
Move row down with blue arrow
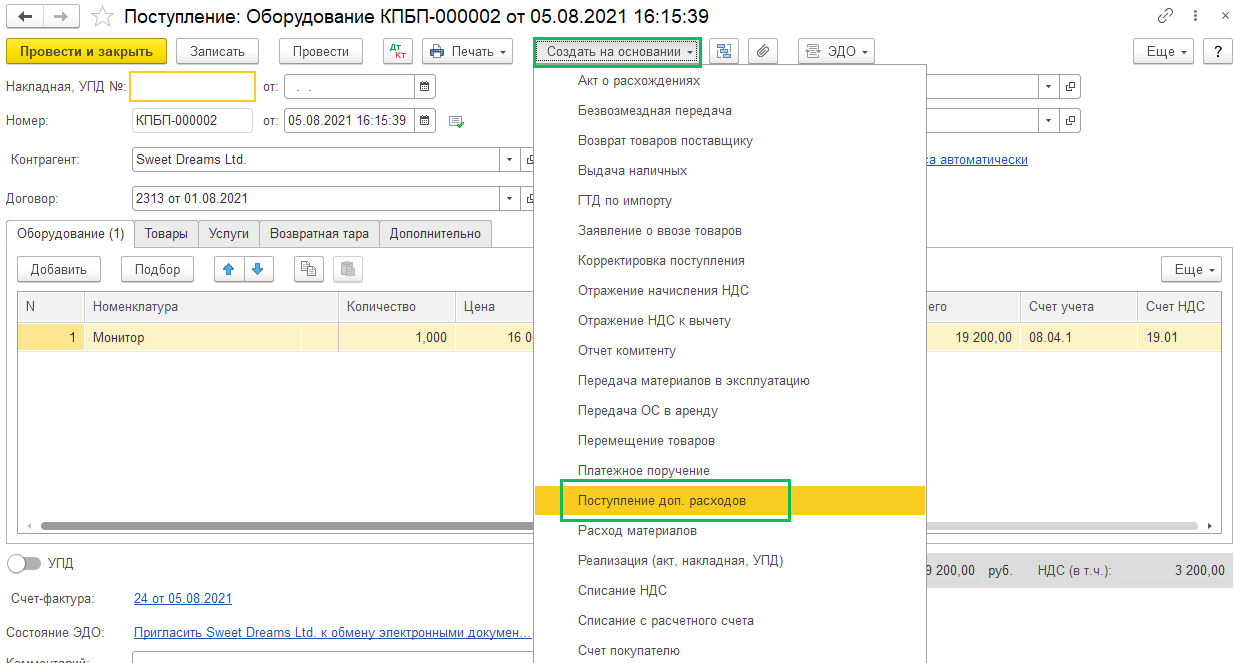pos(258,269)
